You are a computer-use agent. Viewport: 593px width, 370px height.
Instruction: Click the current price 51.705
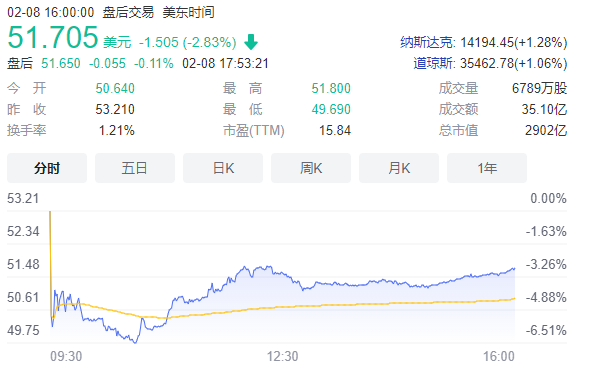tap(53, 37)
